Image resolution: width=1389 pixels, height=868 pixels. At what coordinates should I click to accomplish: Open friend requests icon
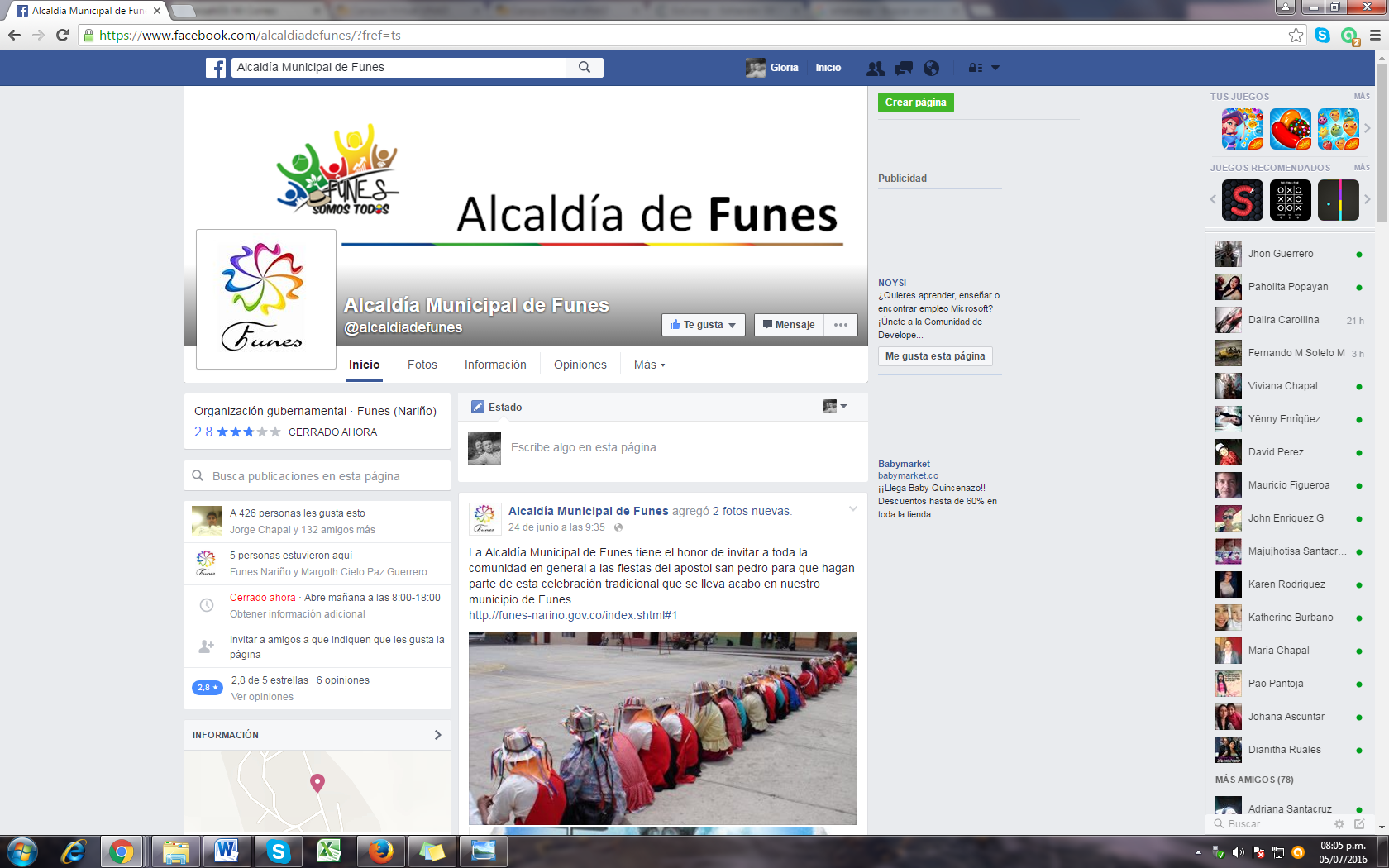(x=876, y=68)
